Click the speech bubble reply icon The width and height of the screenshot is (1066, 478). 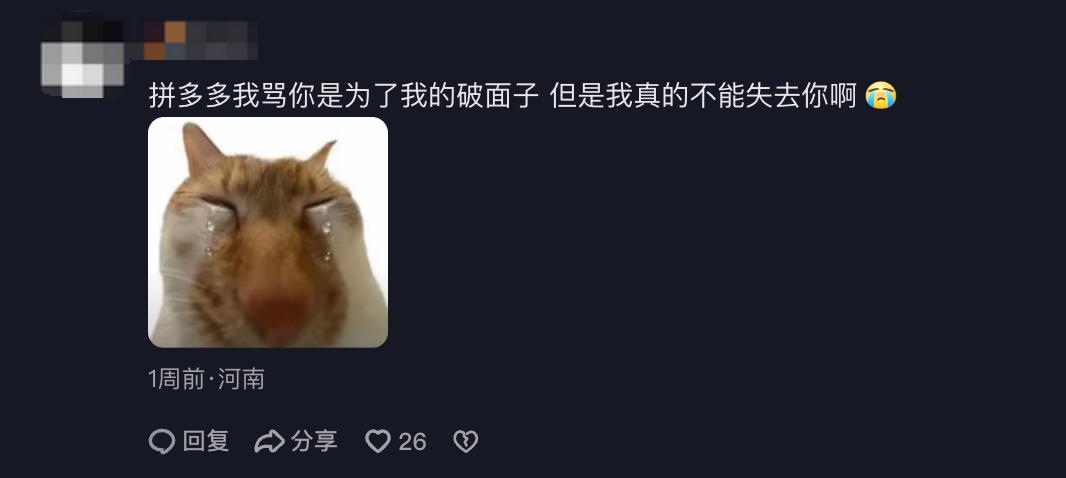click(162, 442)
